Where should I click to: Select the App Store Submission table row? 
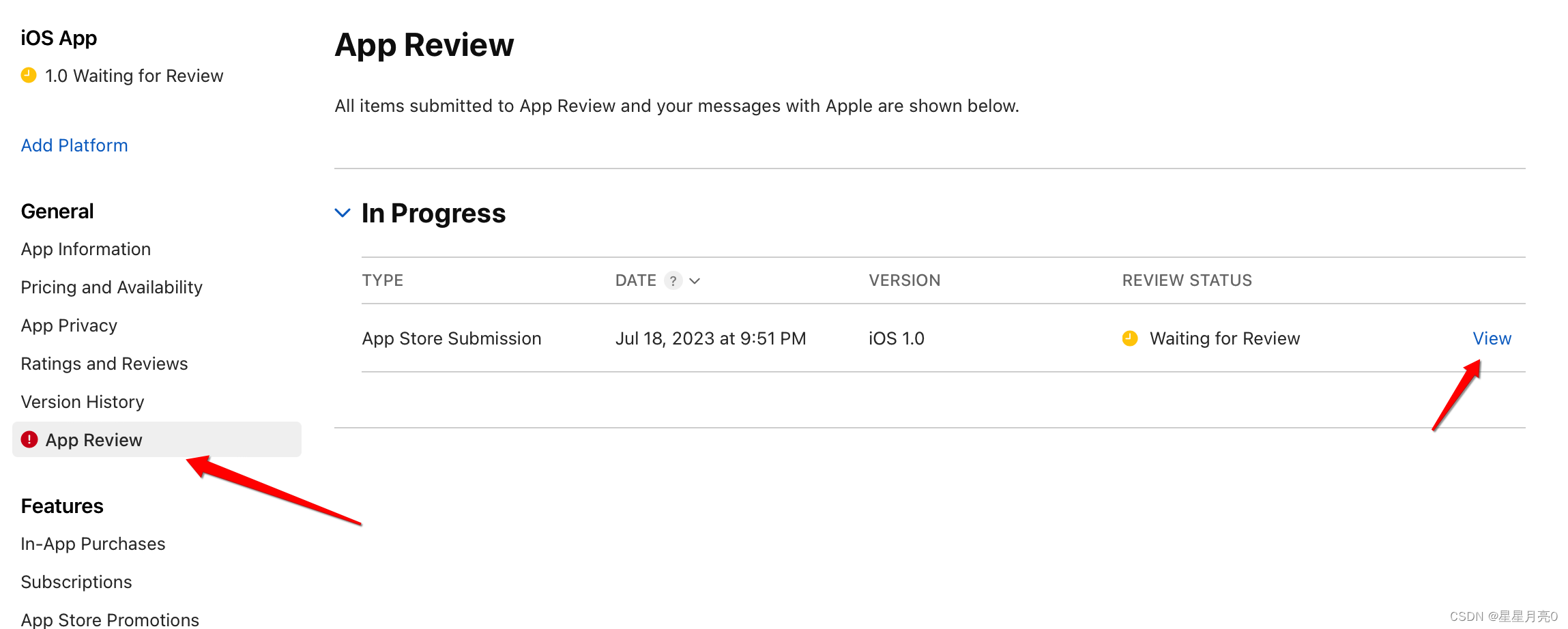point(451,338)
